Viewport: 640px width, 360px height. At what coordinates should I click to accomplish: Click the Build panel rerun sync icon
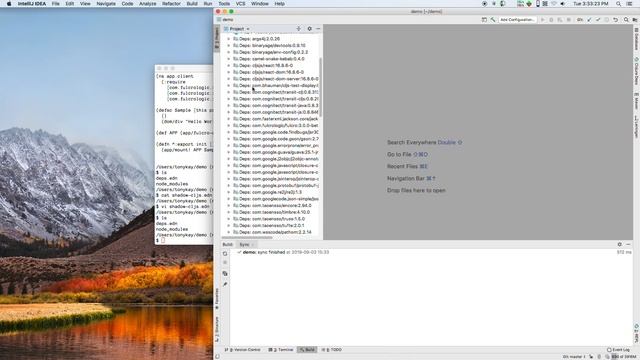225,253
